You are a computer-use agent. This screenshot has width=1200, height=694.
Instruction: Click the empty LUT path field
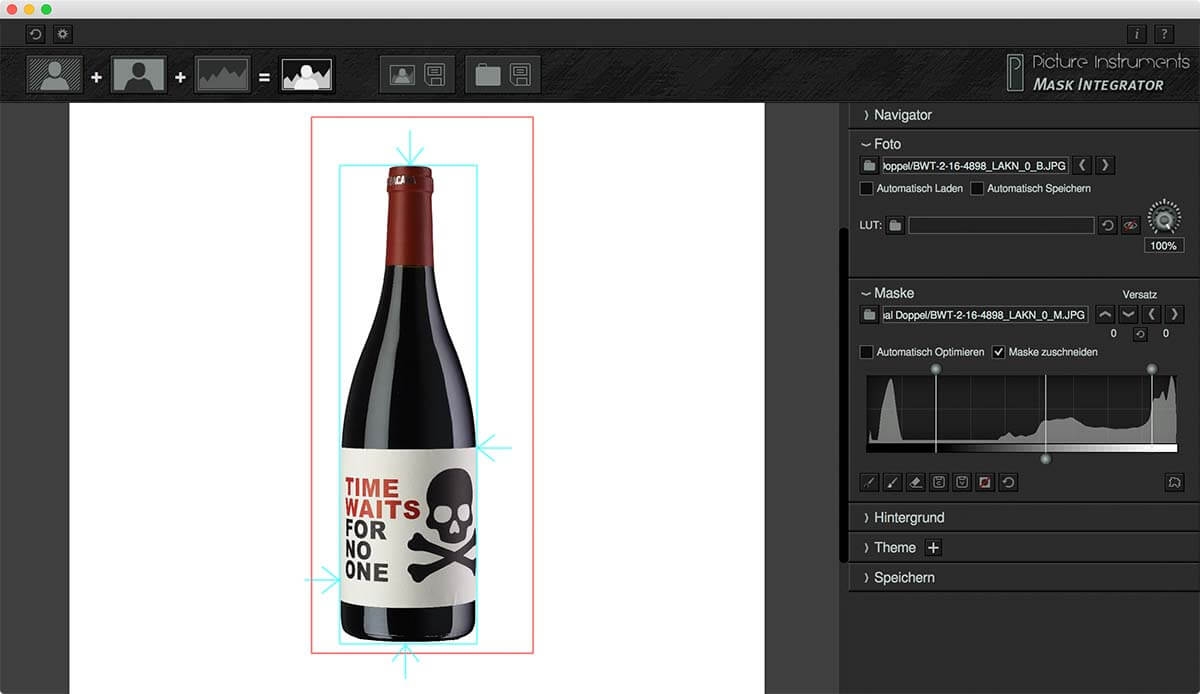click(1001, 226)
